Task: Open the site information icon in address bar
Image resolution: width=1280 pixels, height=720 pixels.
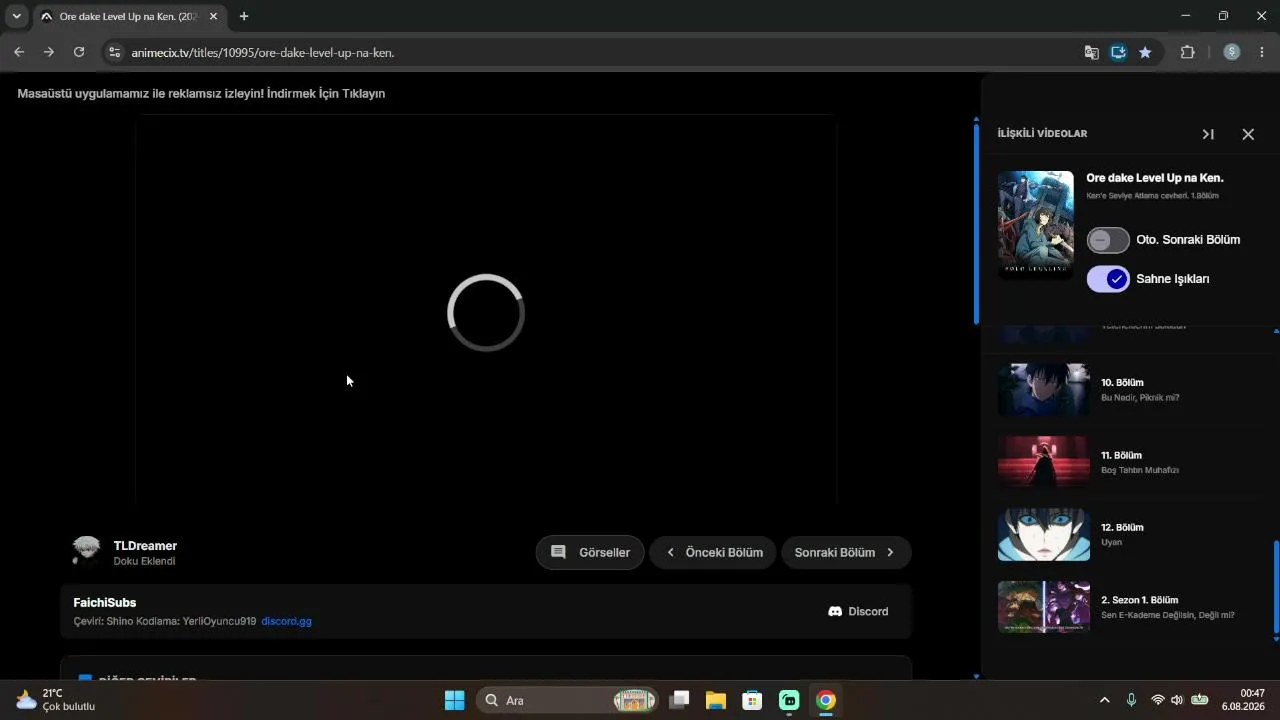Action: [x=114, y=52]
